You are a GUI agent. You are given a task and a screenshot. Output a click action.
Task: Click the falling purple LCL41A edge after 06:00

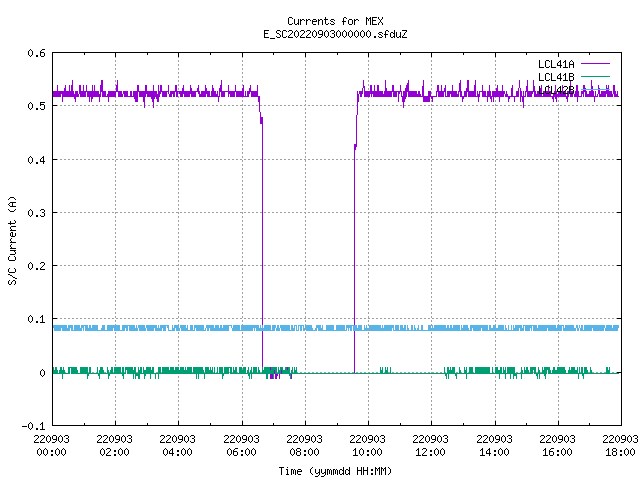coord(262,245)
